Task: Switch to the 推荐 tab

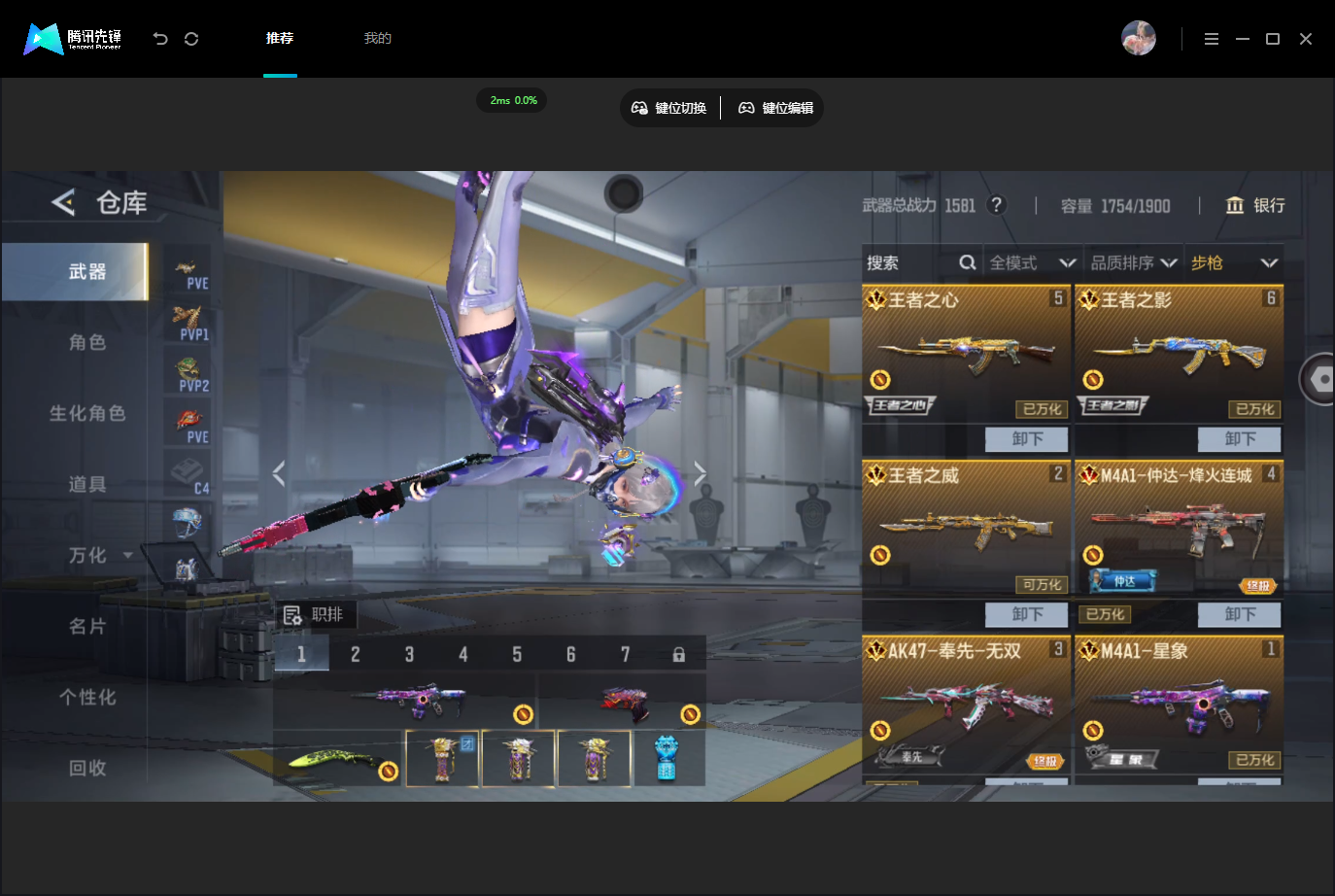Action: pyautogui.click(x=280, y=38)
